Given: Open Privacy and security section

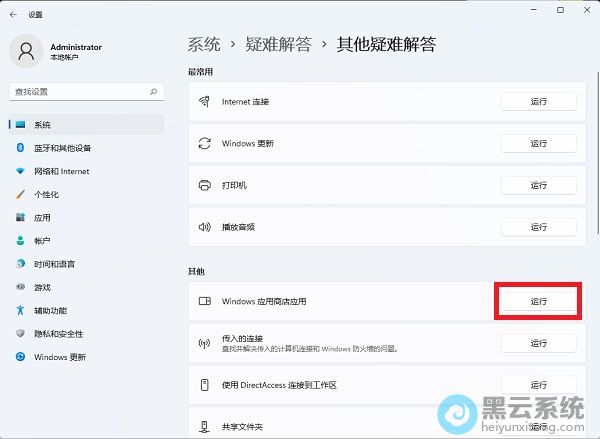Looking at the screenshot, I should [58, 333].
